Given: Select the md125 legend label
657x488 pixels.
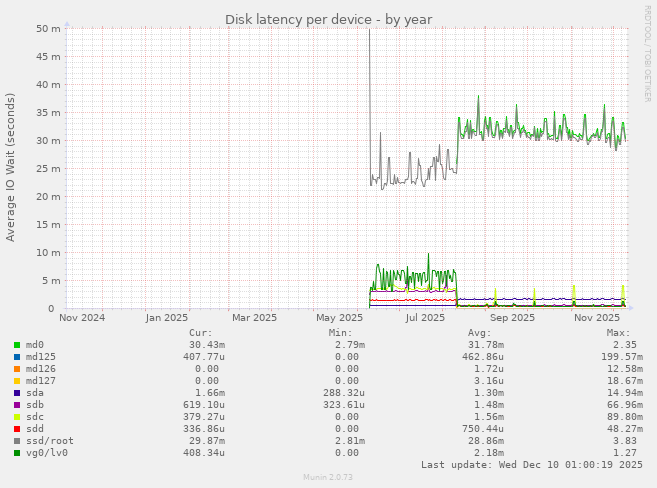Looking at the screenshot, I should point(41,357).
